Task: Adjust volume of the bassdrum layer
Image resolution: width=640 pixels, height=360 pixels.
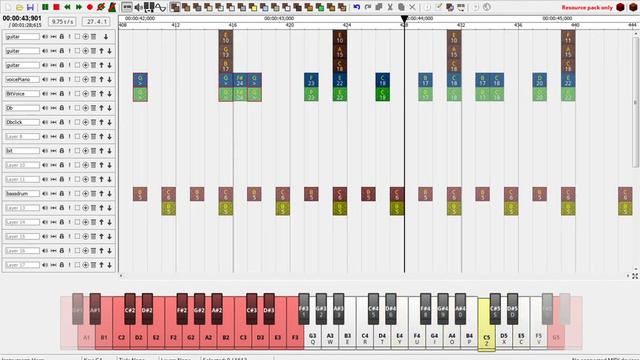Action: point(45,193)
